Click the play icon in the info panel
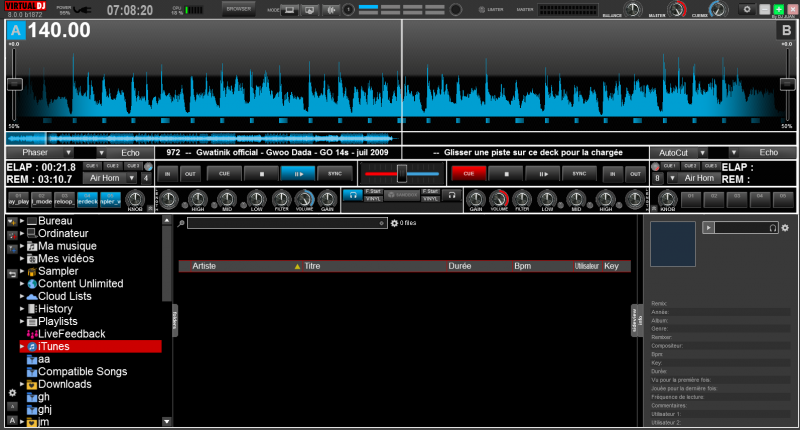The image size is (800, 430). pyautogui.click(x=709, y=228)
